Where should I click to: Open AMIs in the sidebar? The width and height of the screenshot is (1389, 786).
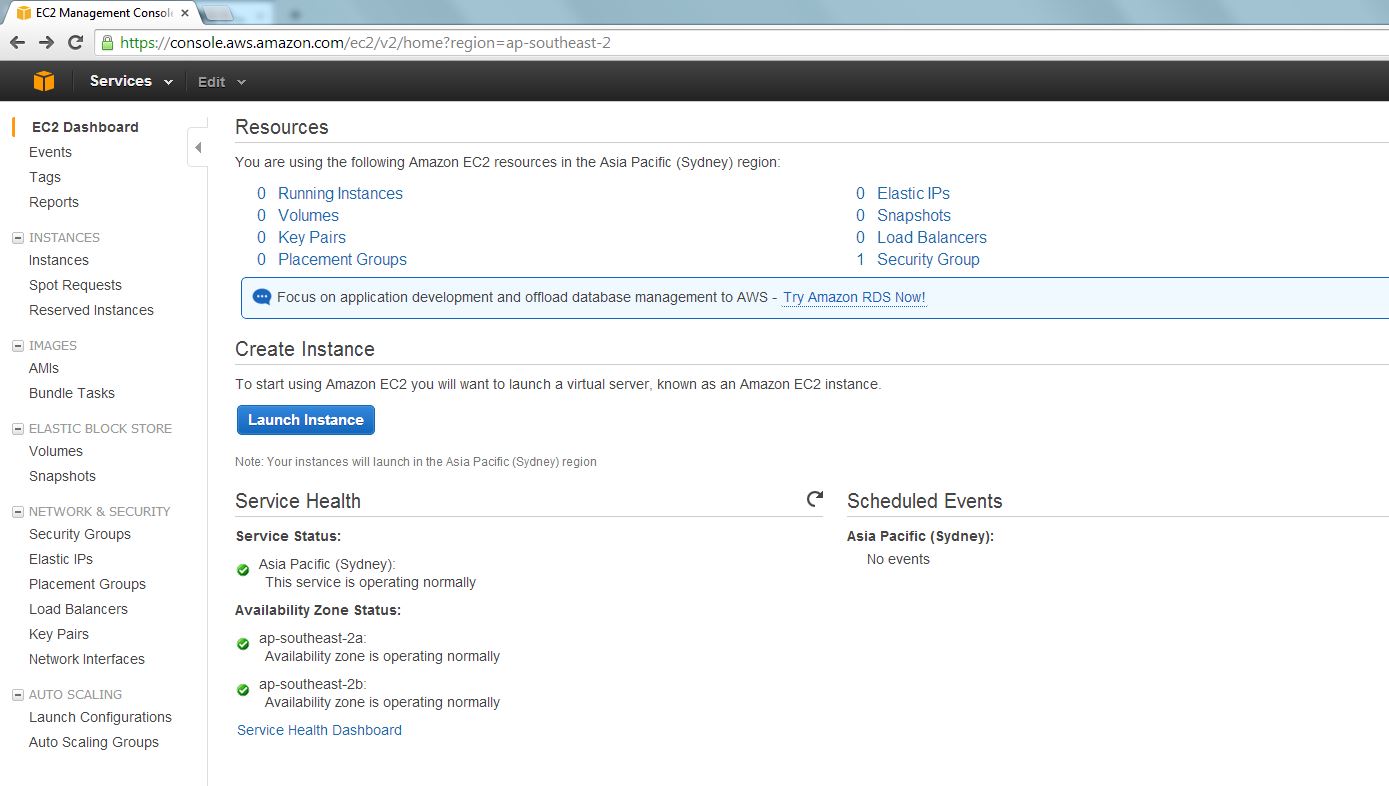click(44, 368)
